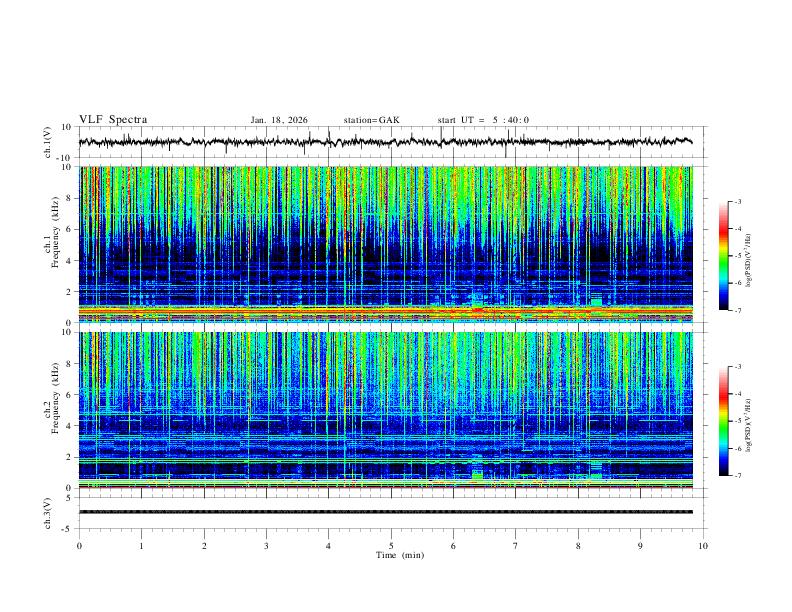The width and height of the screenshot is (792, 612).
Task: Click the "10" kHz tick on ch.1 frequency axis
Action: 67,167
